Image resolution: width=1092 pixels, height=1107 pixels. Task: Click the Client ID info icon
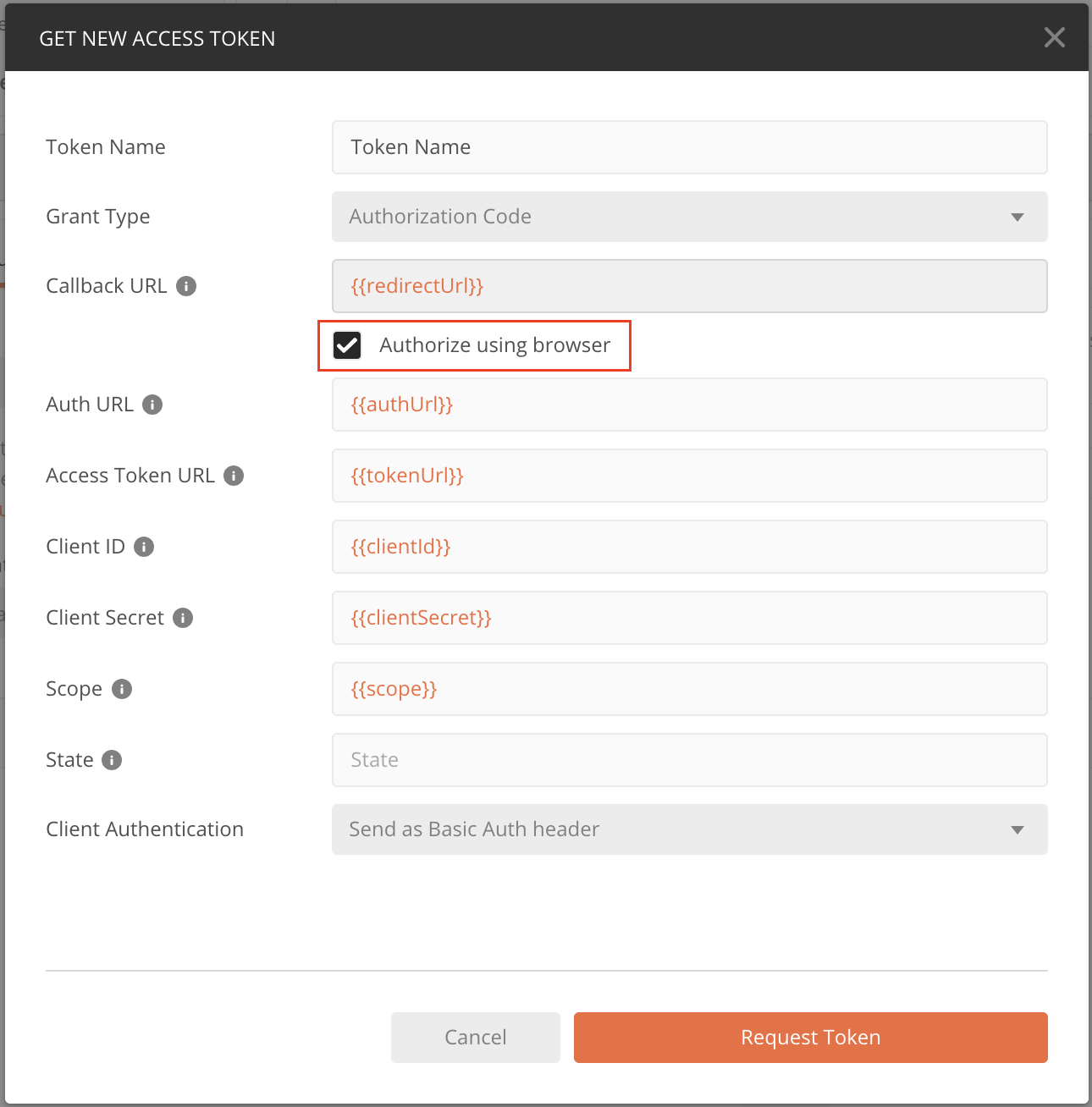point(145,547)
